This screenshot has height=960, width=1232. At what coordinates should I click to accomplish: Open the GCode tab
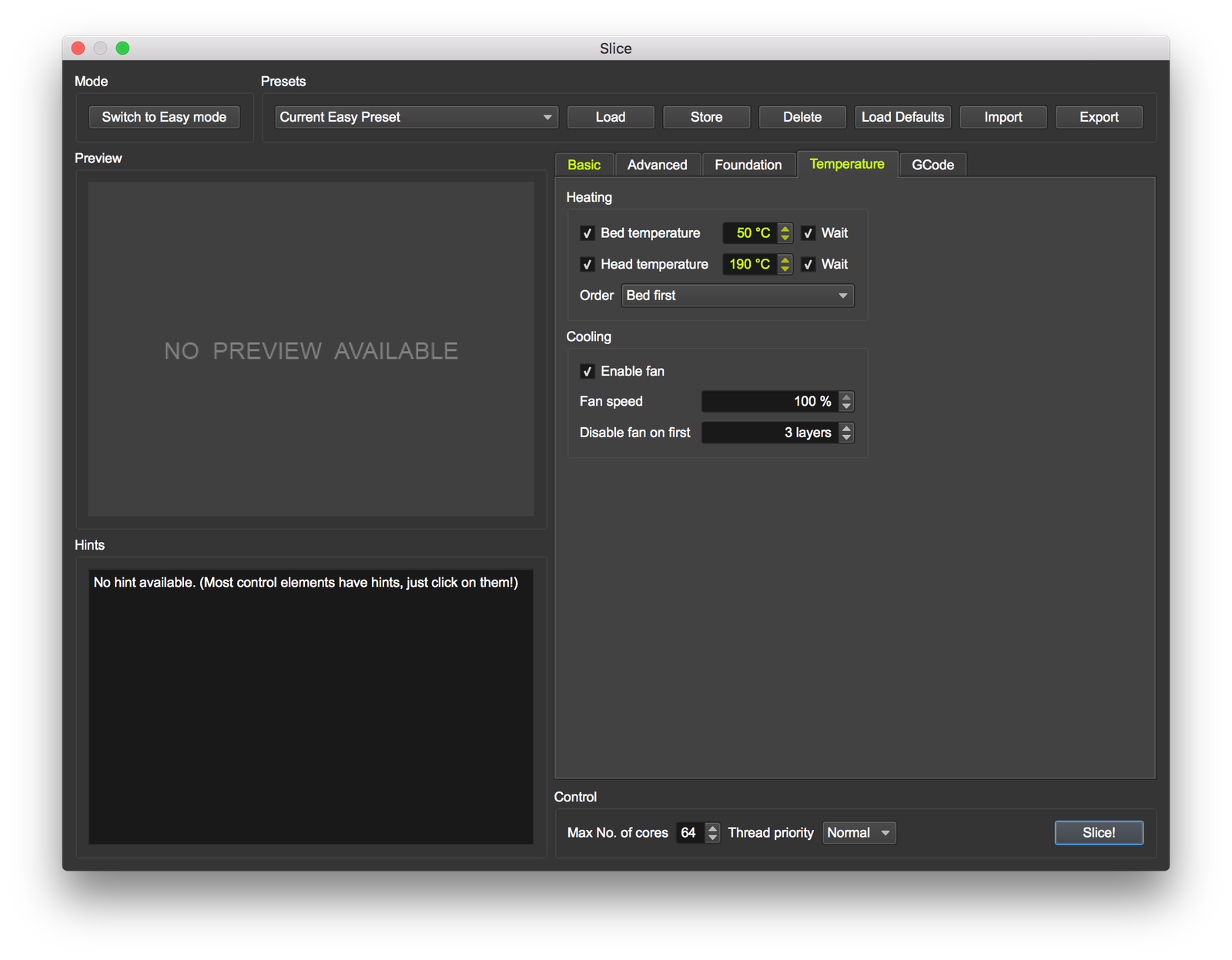point(932,165)
